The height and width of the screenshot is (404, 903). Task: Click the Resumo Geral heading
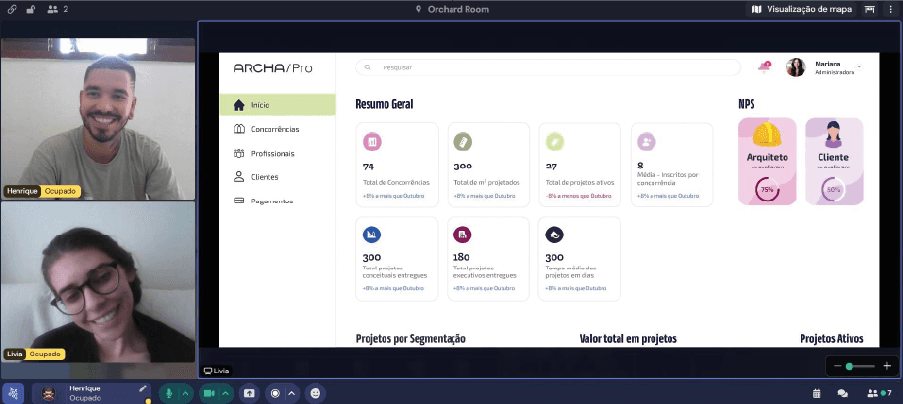[x=384, y=104]
